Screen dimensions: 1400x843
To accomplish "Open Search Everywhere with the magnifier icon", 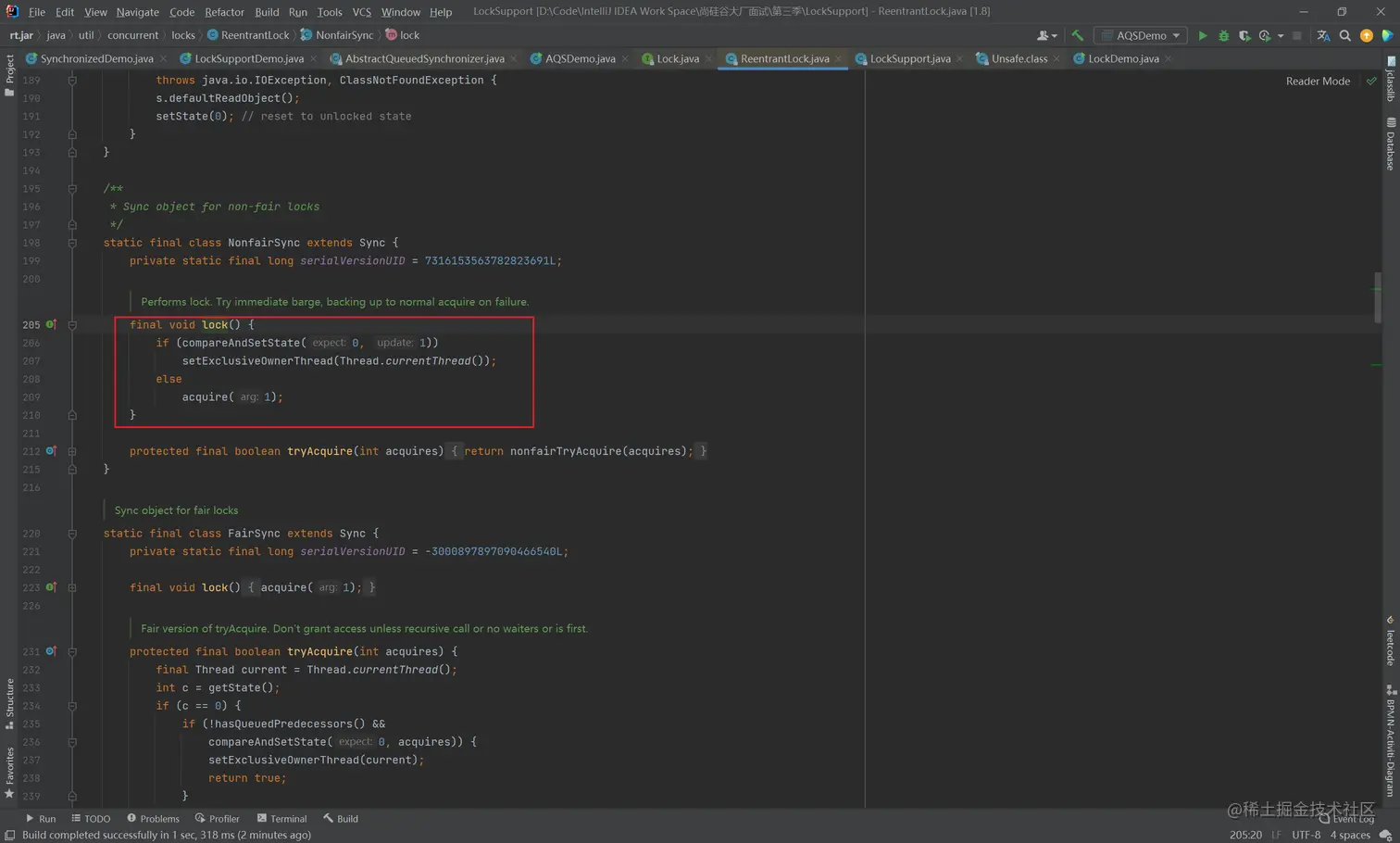I will 1345,35.
